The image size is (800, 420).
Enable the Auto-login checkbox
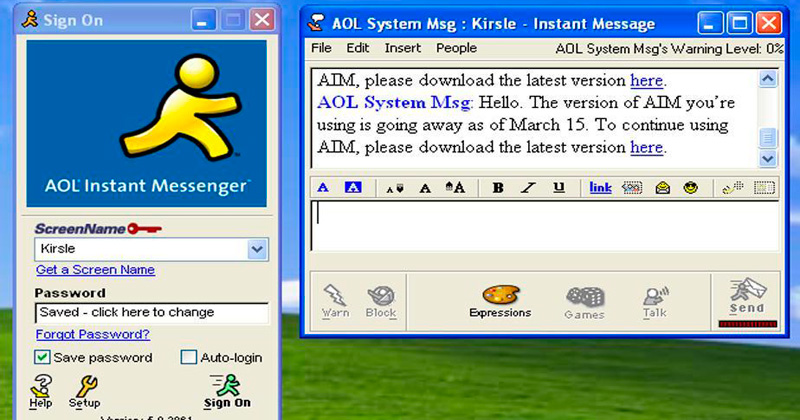point(189,357)
